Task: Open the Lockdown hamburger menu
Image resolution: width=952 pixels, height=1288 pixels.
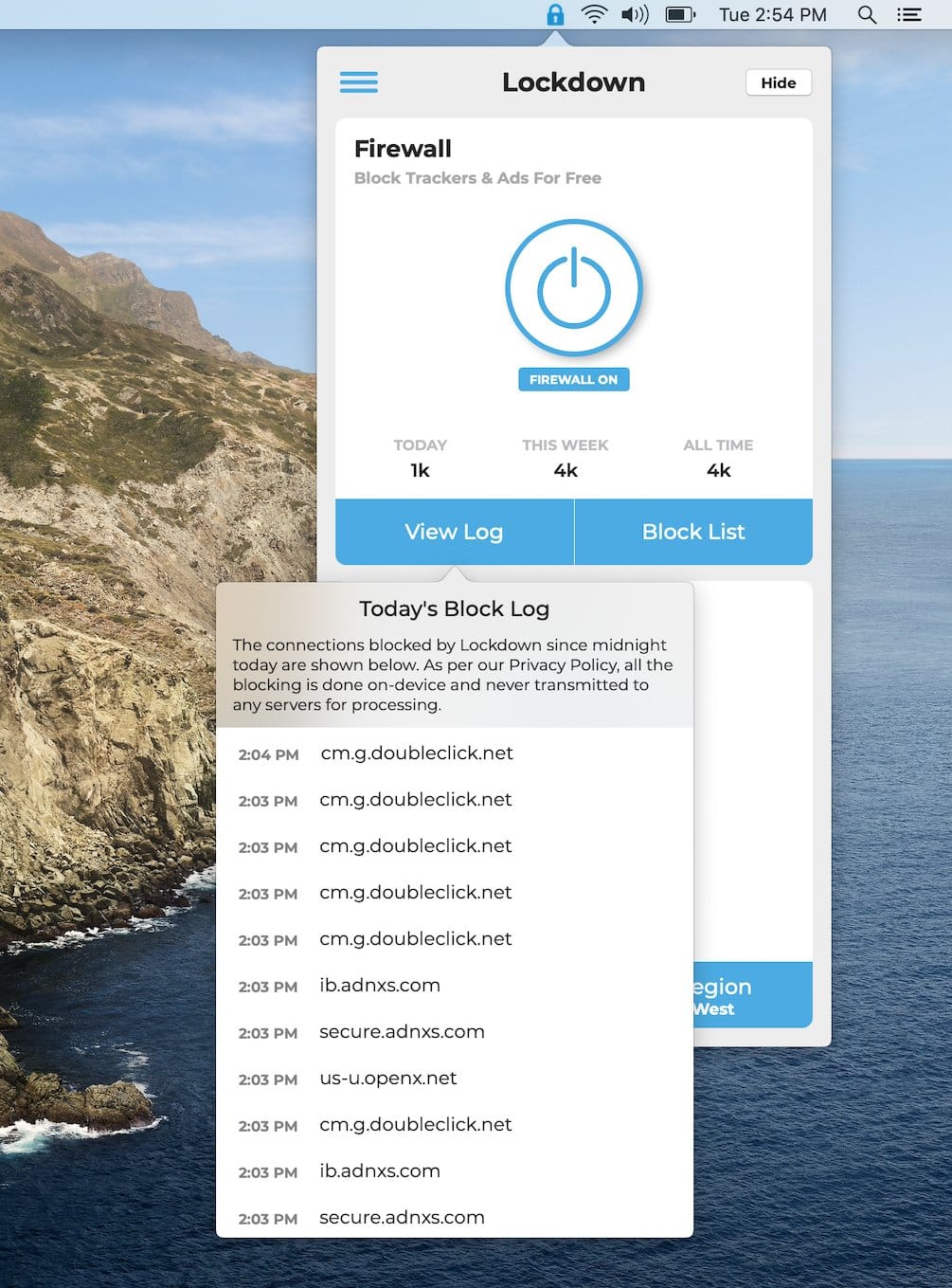Action: pyautogui.click(x=358, y=82)
